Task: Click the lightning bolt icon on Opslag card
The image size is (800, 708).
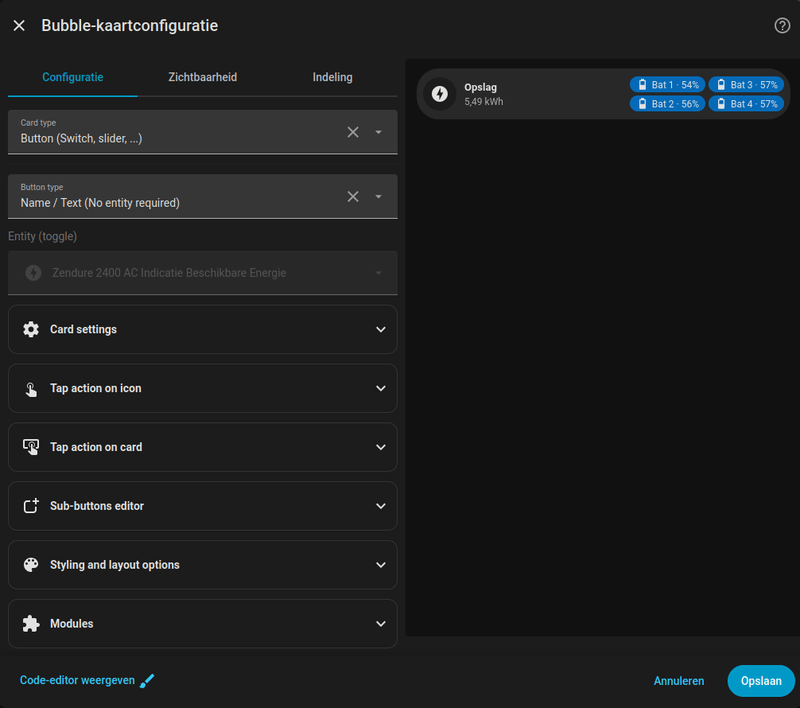Action: tap(439, 94)
